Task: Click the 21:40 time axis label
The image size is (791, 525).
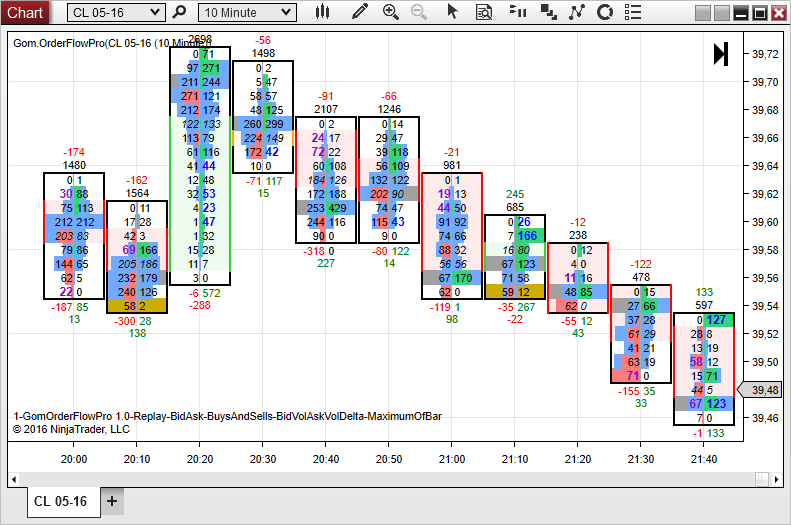Action: click(x=704, y=459)
